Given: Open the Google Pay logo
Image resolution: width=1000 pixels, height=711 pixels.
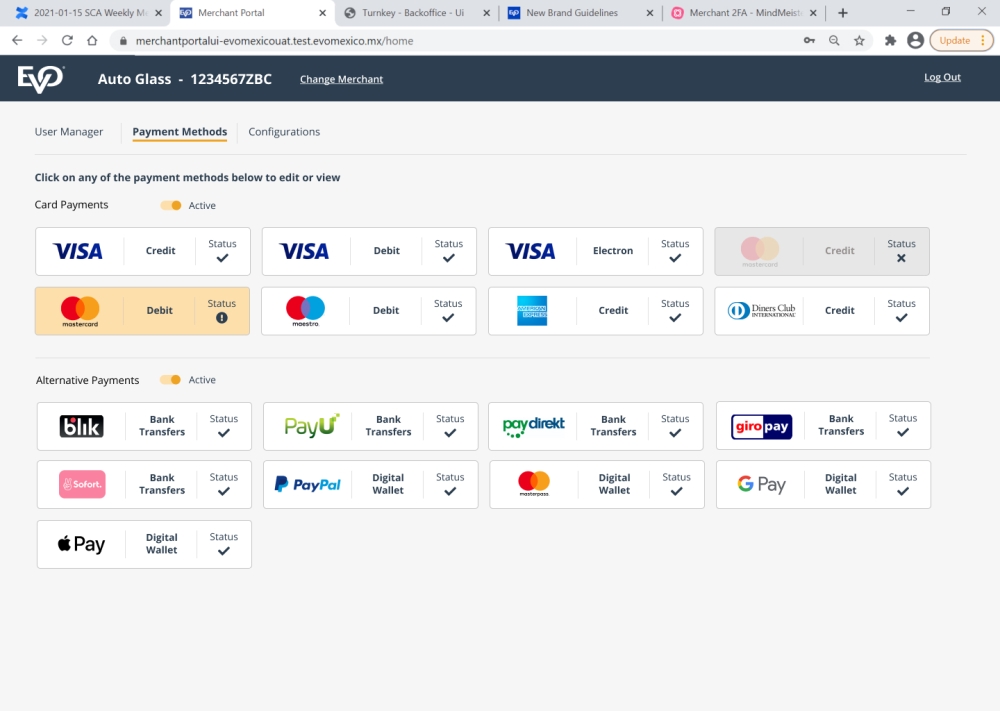Looking at the screenshot, I should (x=761, y=485).
